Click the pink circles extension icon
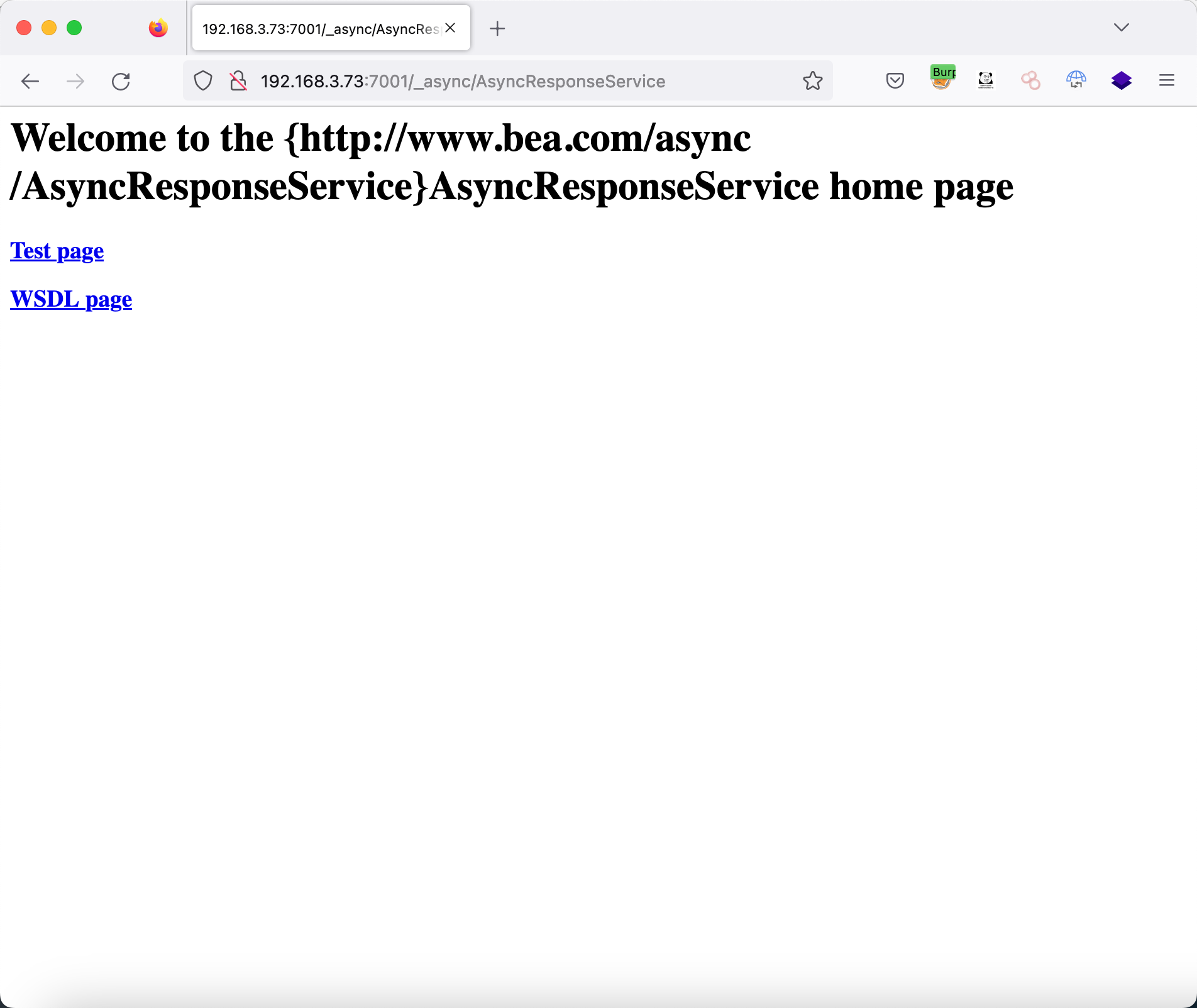Viewport: 1197px width, 1008px height. pos(1030,80)
